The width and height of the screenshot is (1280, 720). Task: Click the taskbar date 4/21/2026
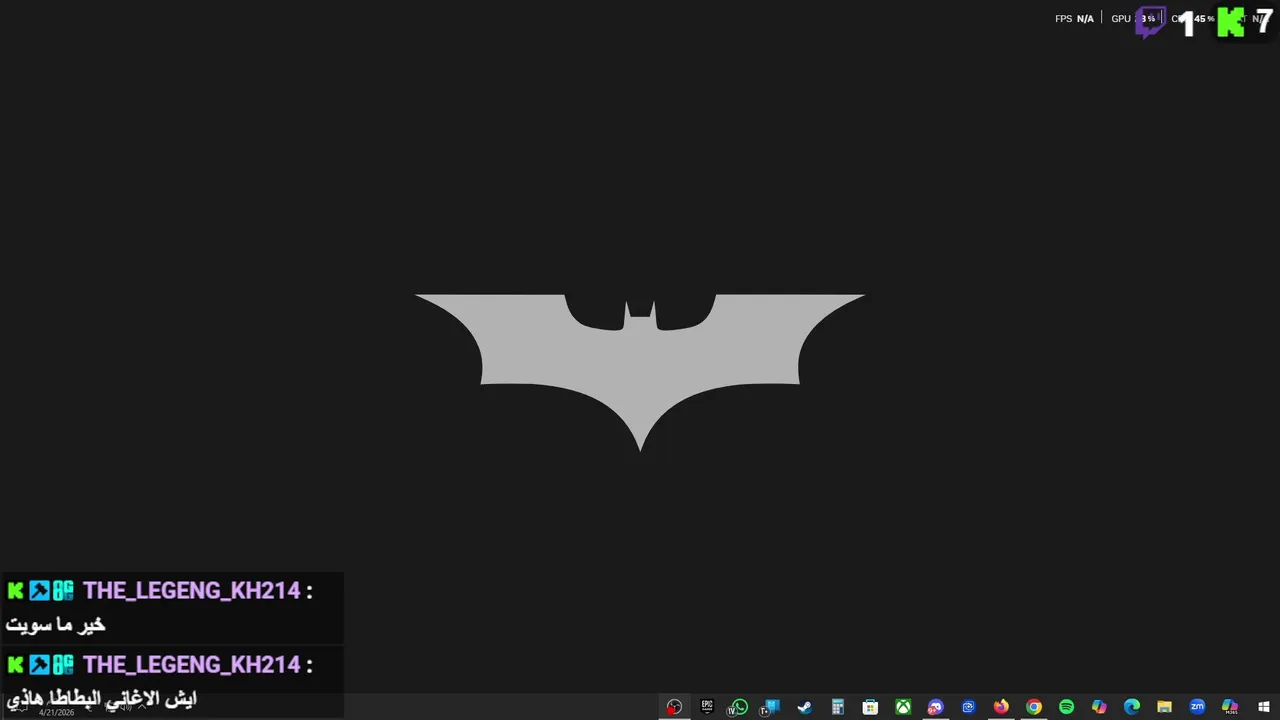tap(56, 712)
